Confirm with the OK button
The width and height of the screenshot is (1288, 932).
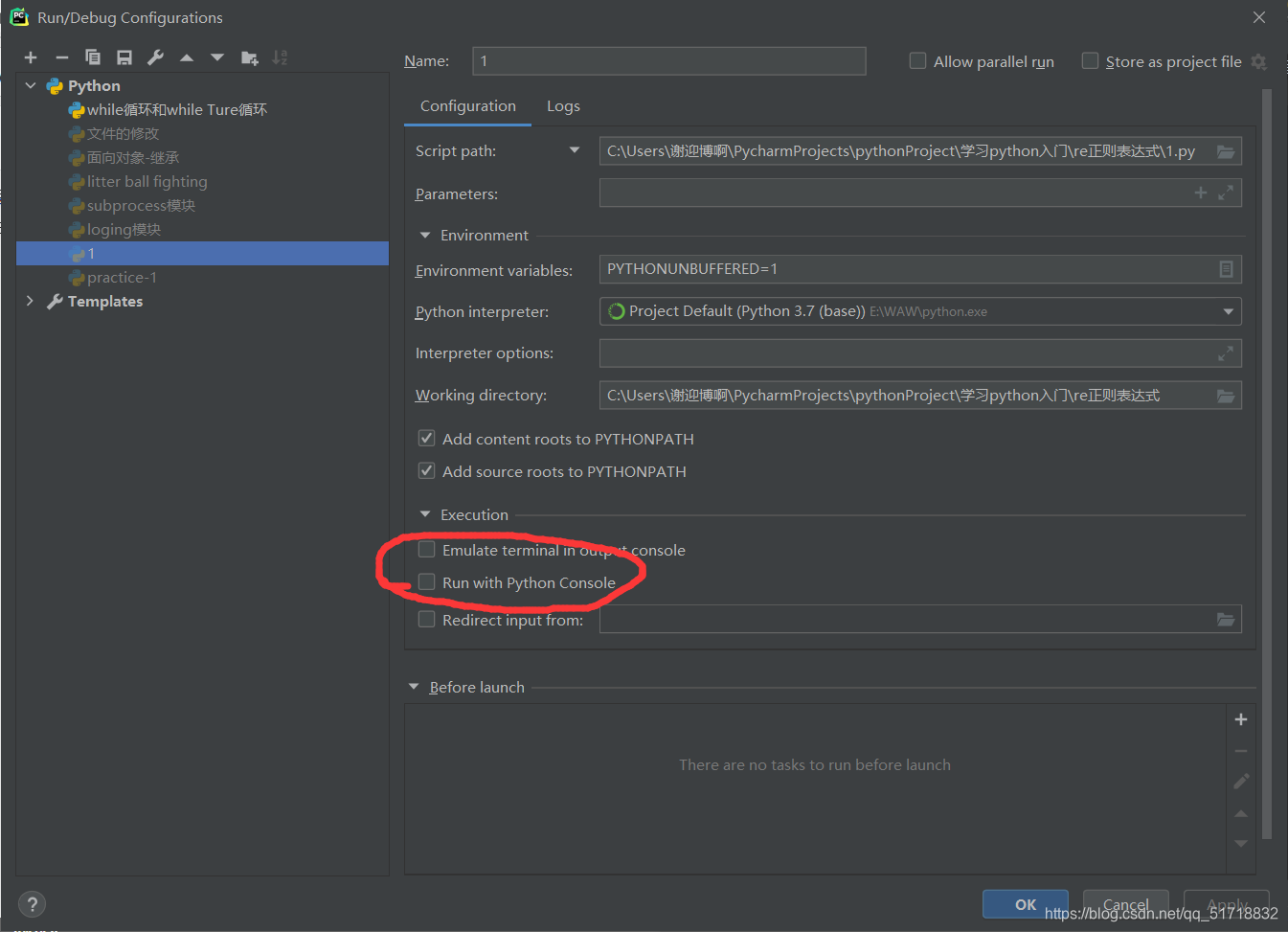pyautogui.click(x=1026, y=904)
